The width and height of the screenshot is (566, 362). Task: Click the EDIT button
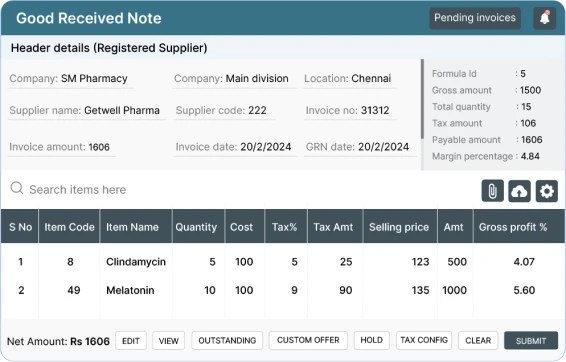coord(131,340)
